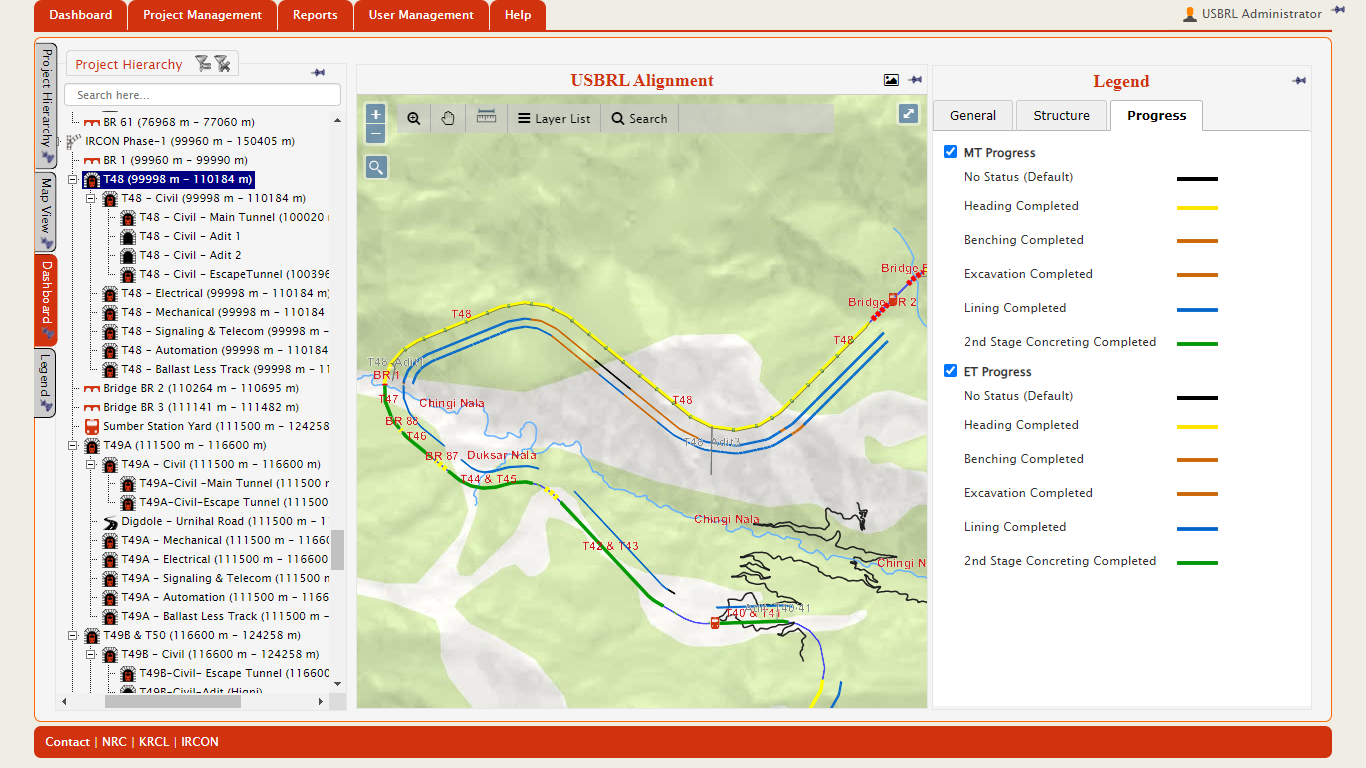Image resolution: width=1366 pixels, height=768 pixels.
Task: Select the pan hand tool
Action: tap(448, 118)
